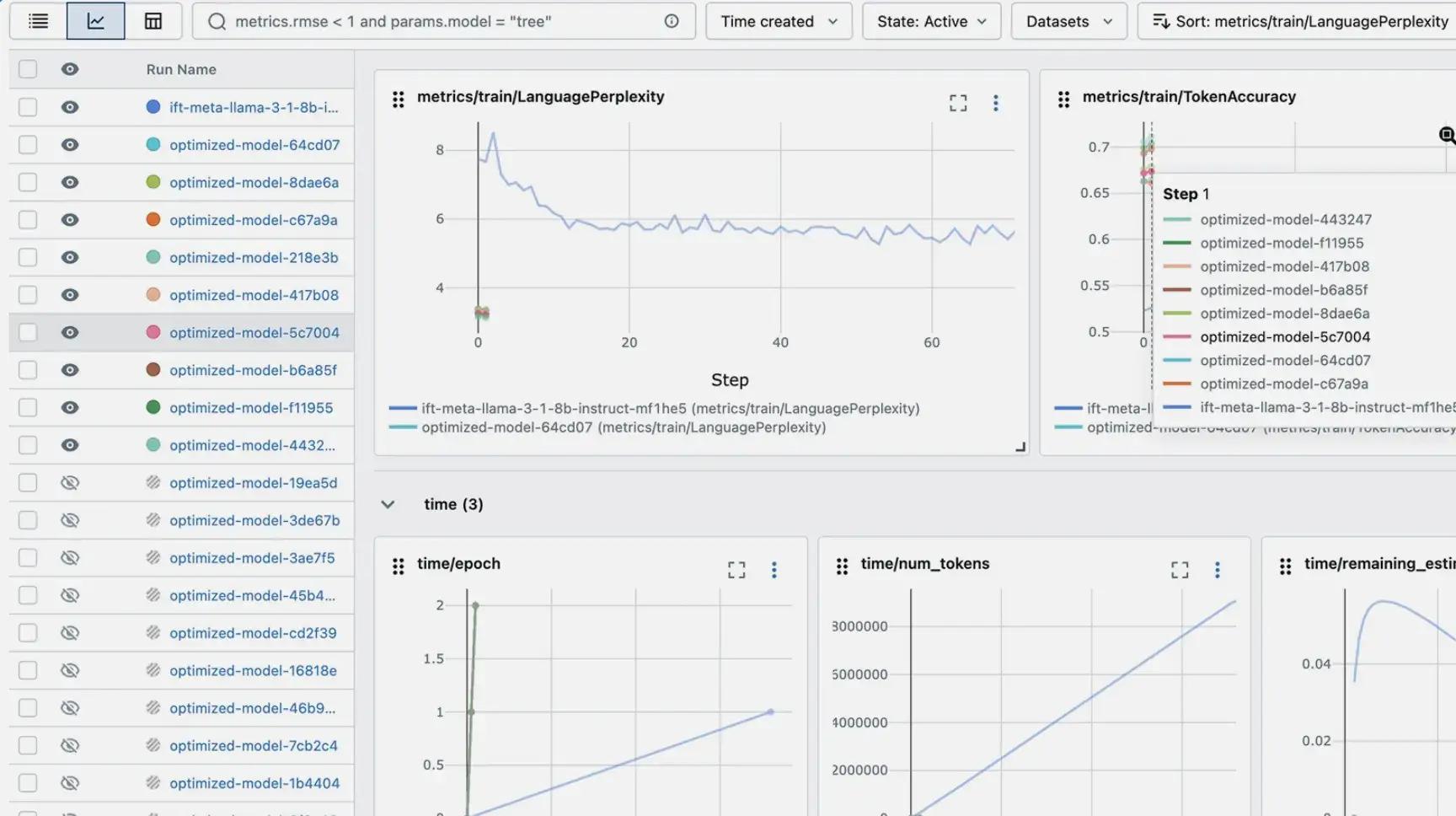Hide run ift-meta-llama-3-1-8b-i...
The image size is (1456, 816).
tap(70, 107)
